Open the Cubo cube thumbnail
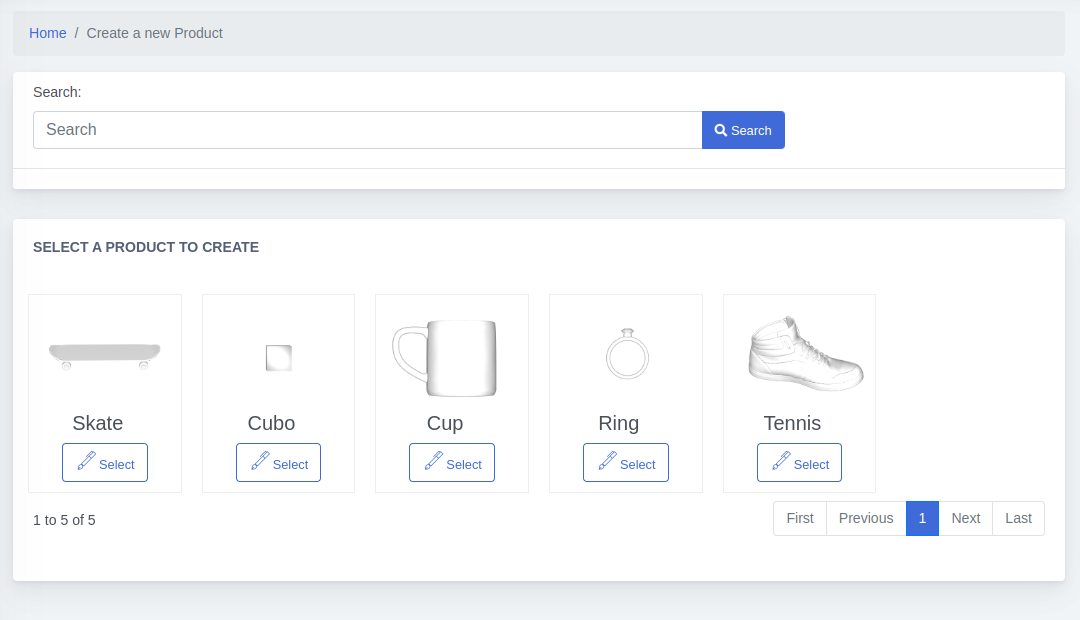Viewport: 1080px width, 620px height. pyautogui.click(x=278, y=357)
